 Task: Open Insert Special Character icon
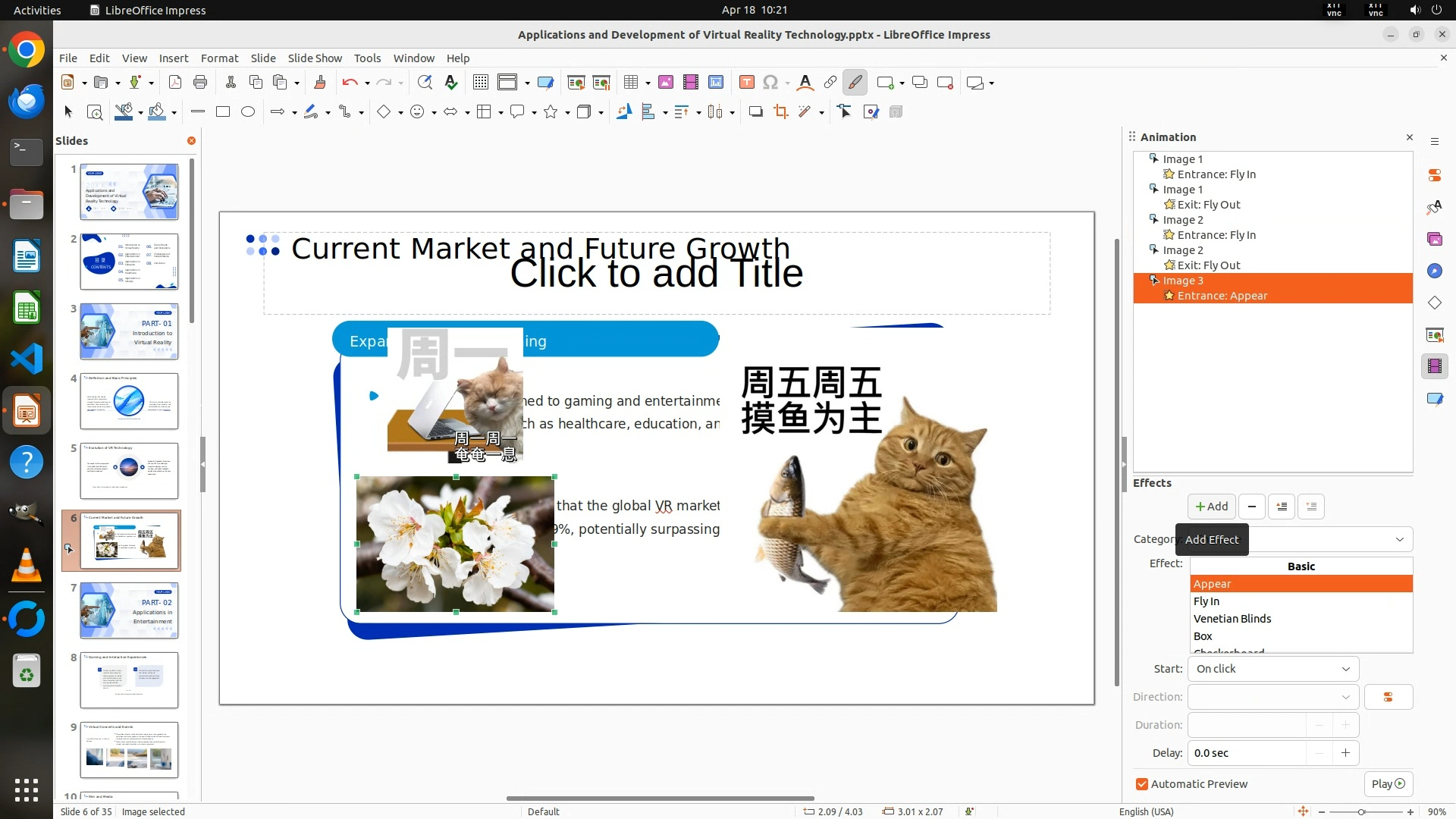(770, 83)
